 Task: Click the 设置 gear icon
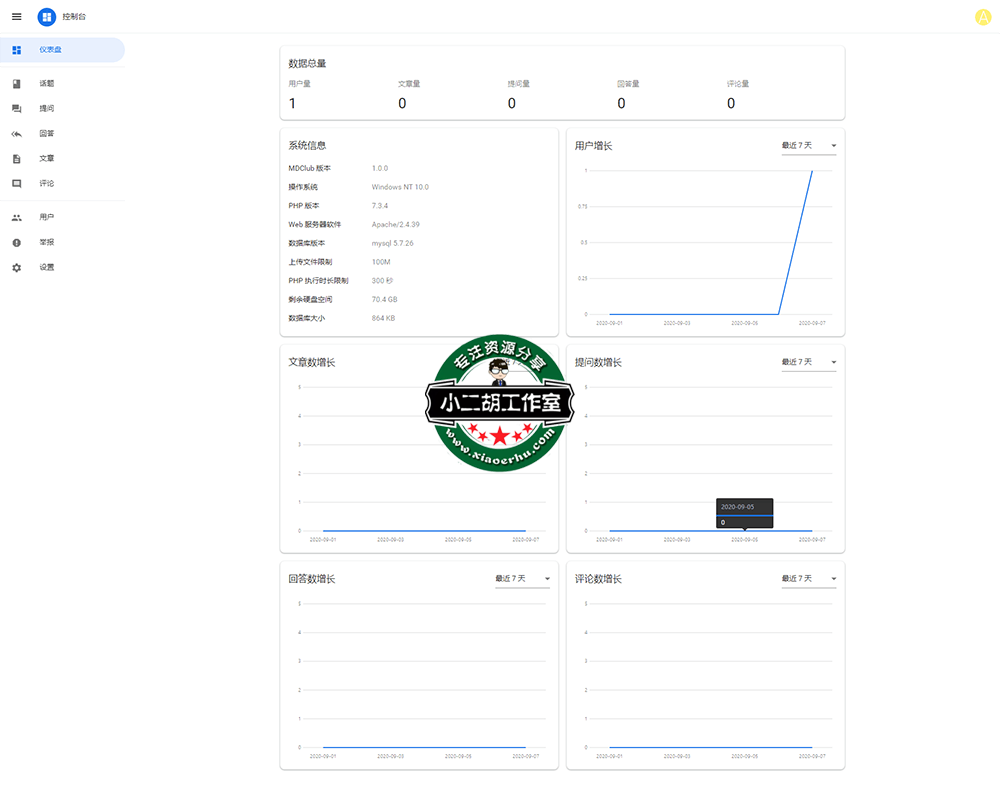tap(16, 268)
